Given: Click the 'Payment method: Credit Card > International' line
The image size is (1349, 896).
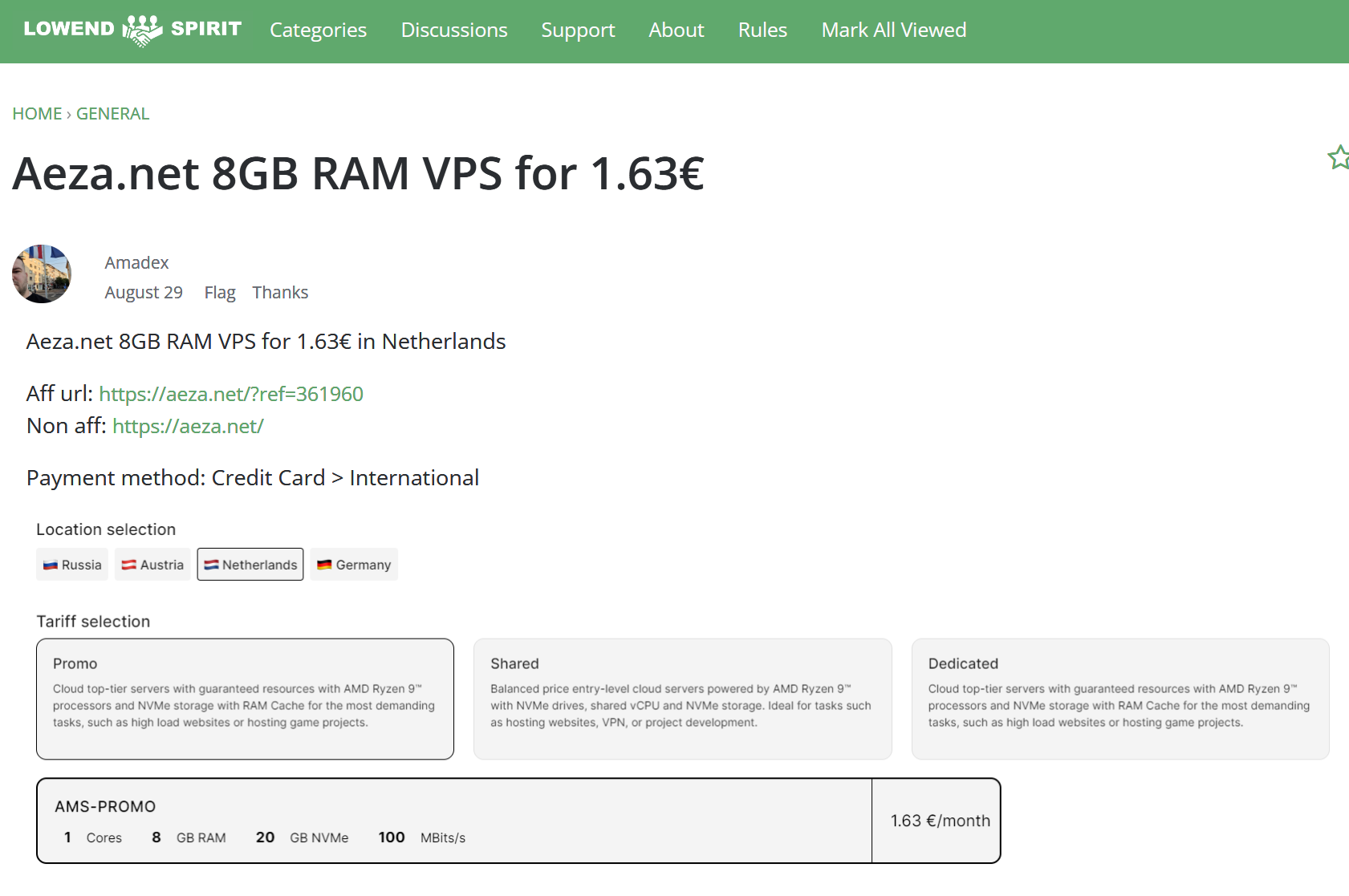Looking at the screenshot, I should (x=253, y=478).
